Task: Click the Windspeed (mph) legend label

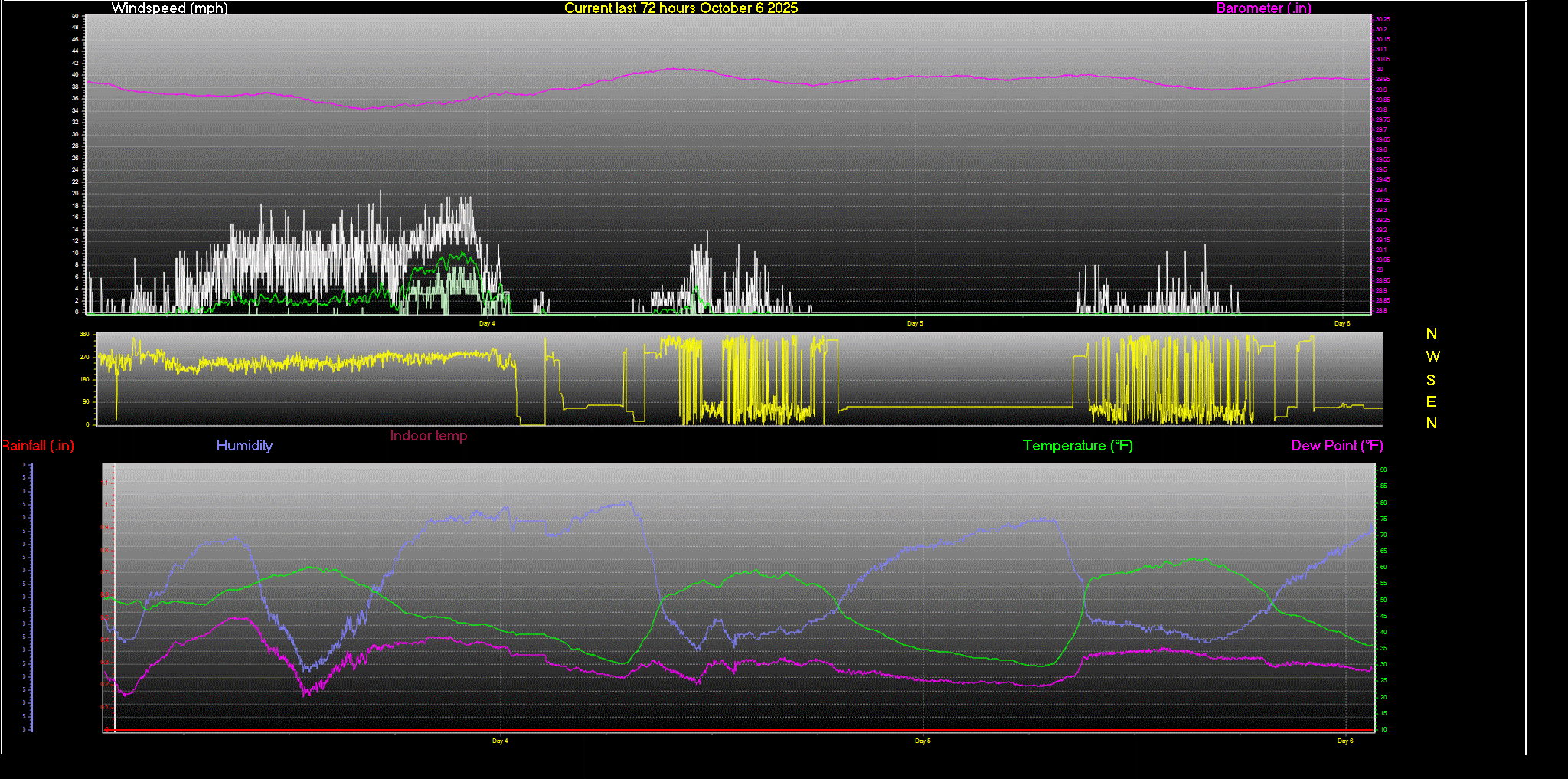Action: [x=169, y=8]
